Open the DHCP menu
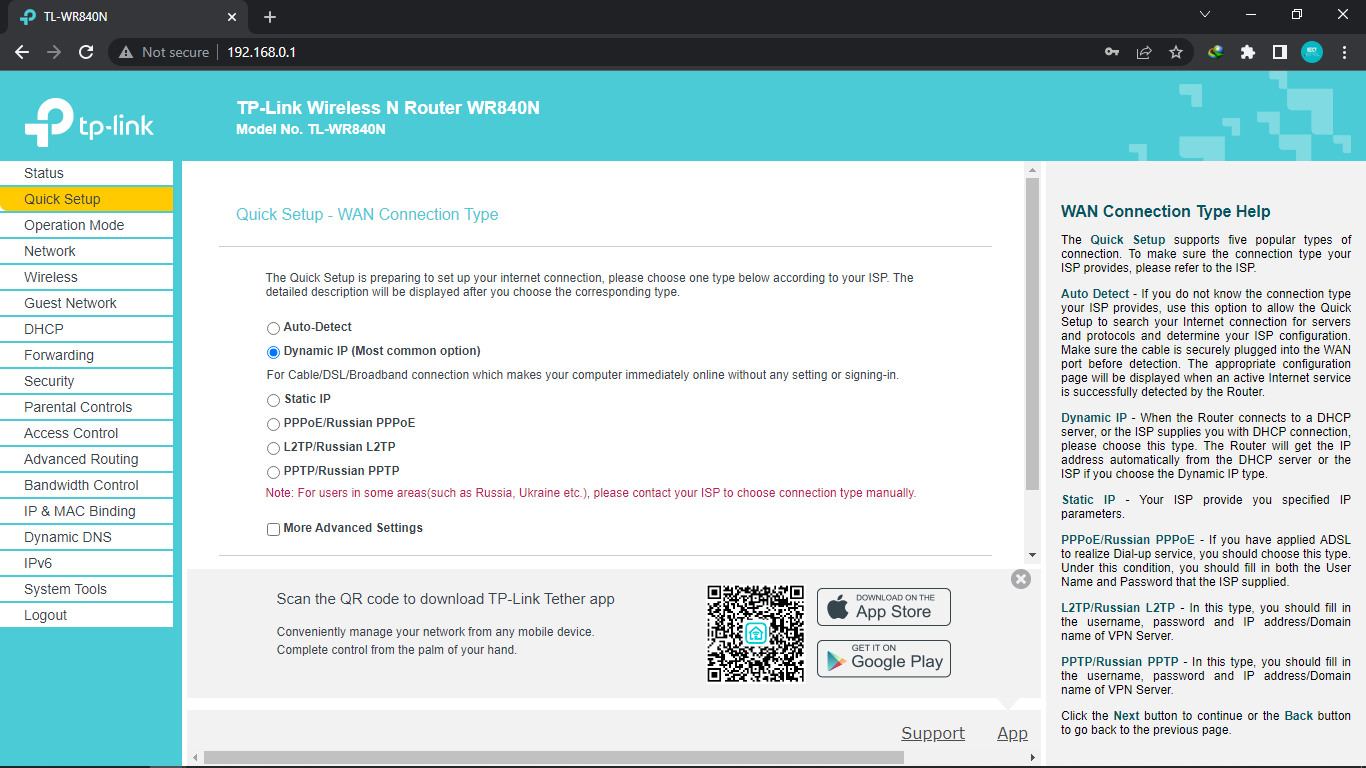Viewport: 1366px width, 768px height. tap(87, 329)
